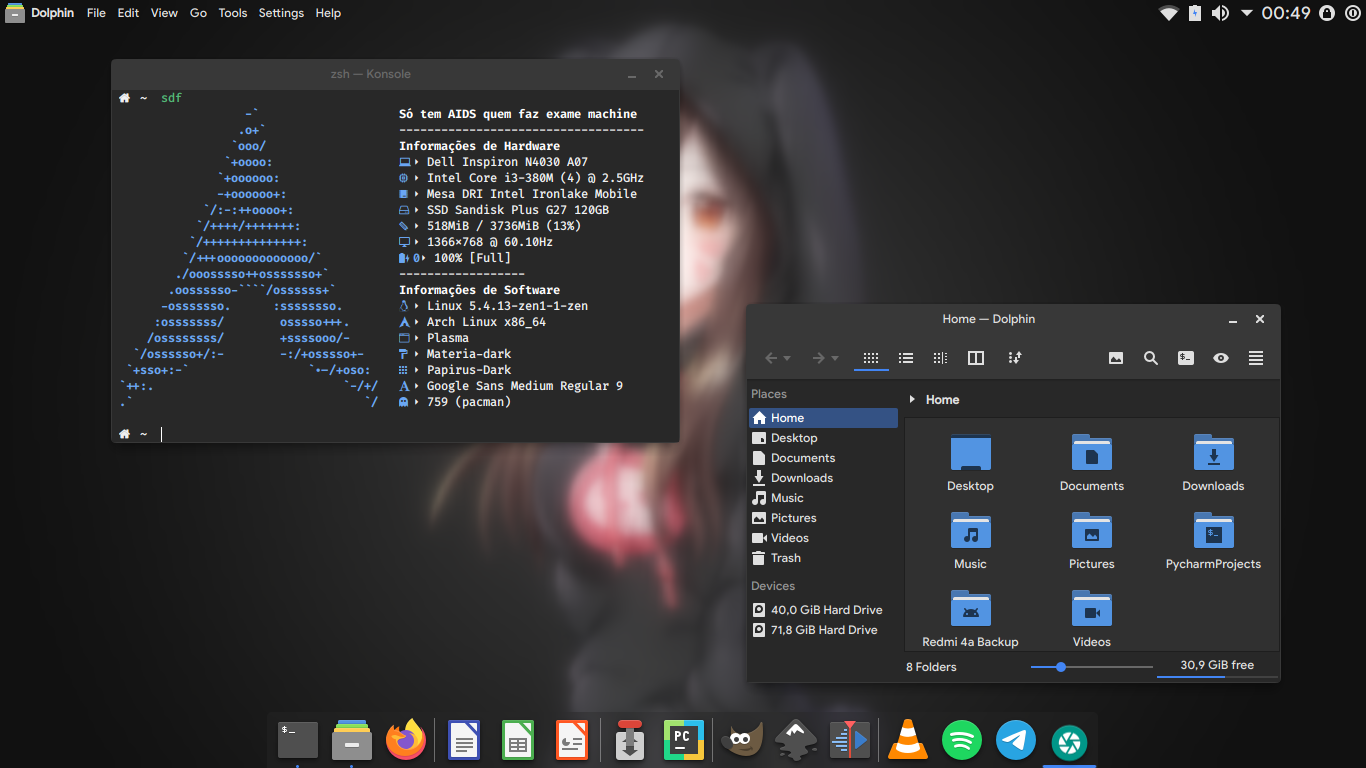
Task: Select Music in Places panel
Action: click(823, 498)
